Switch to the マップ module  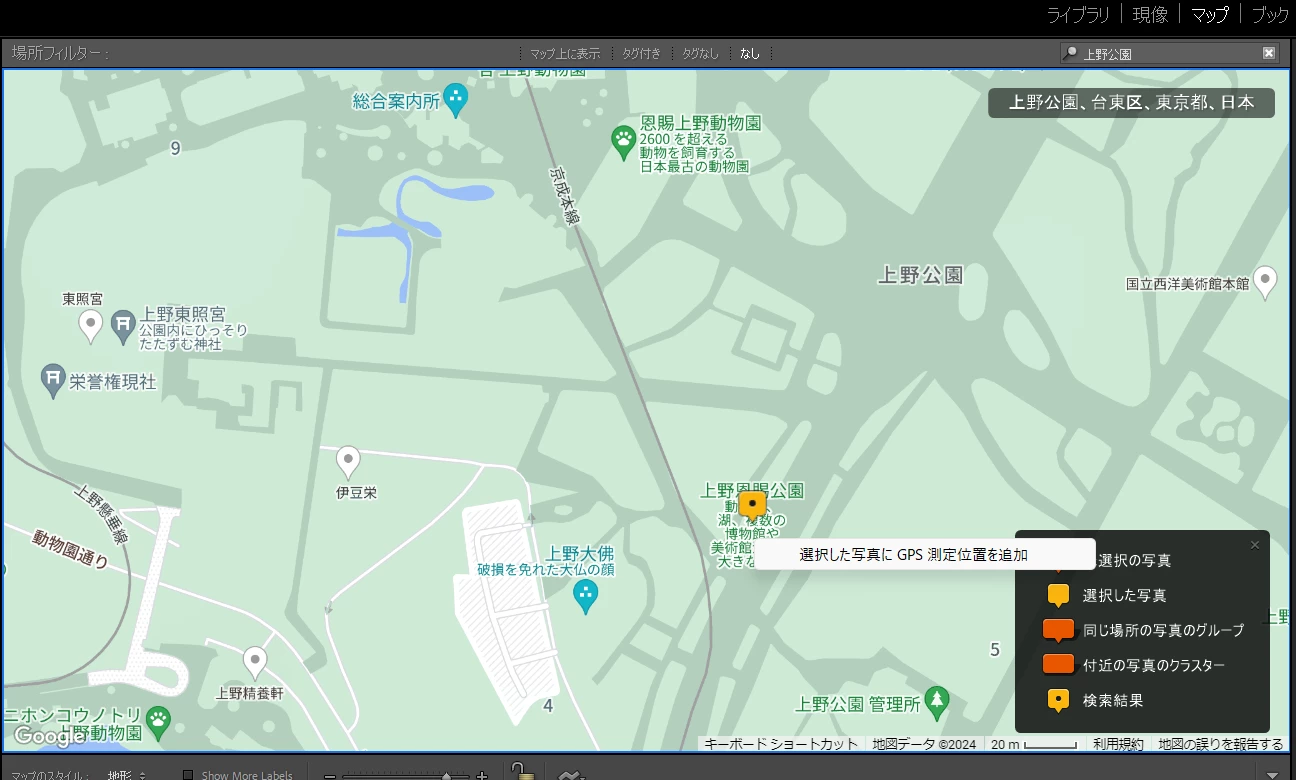(1210, 15)
